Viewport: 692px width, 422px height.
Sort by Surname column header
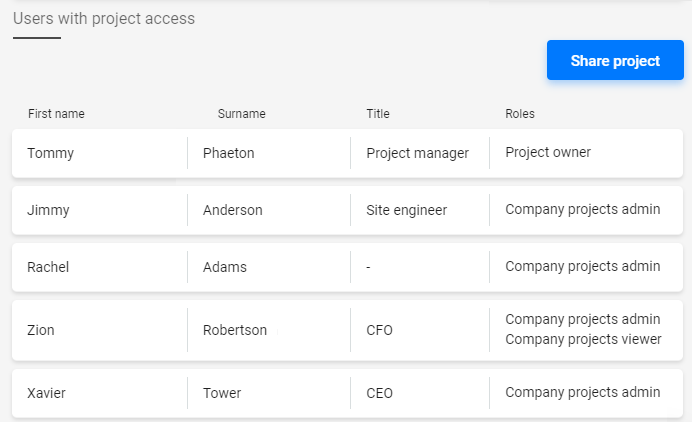coord(241,114)
